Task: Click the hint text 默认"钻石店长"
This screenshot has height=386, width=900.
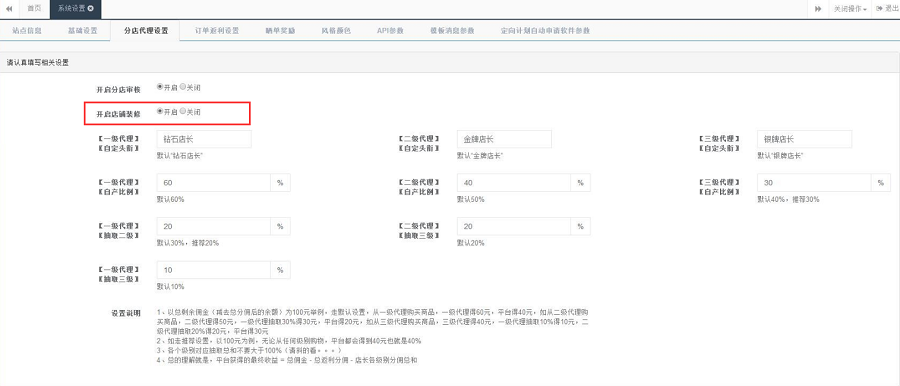Action: tap(180, 156)
